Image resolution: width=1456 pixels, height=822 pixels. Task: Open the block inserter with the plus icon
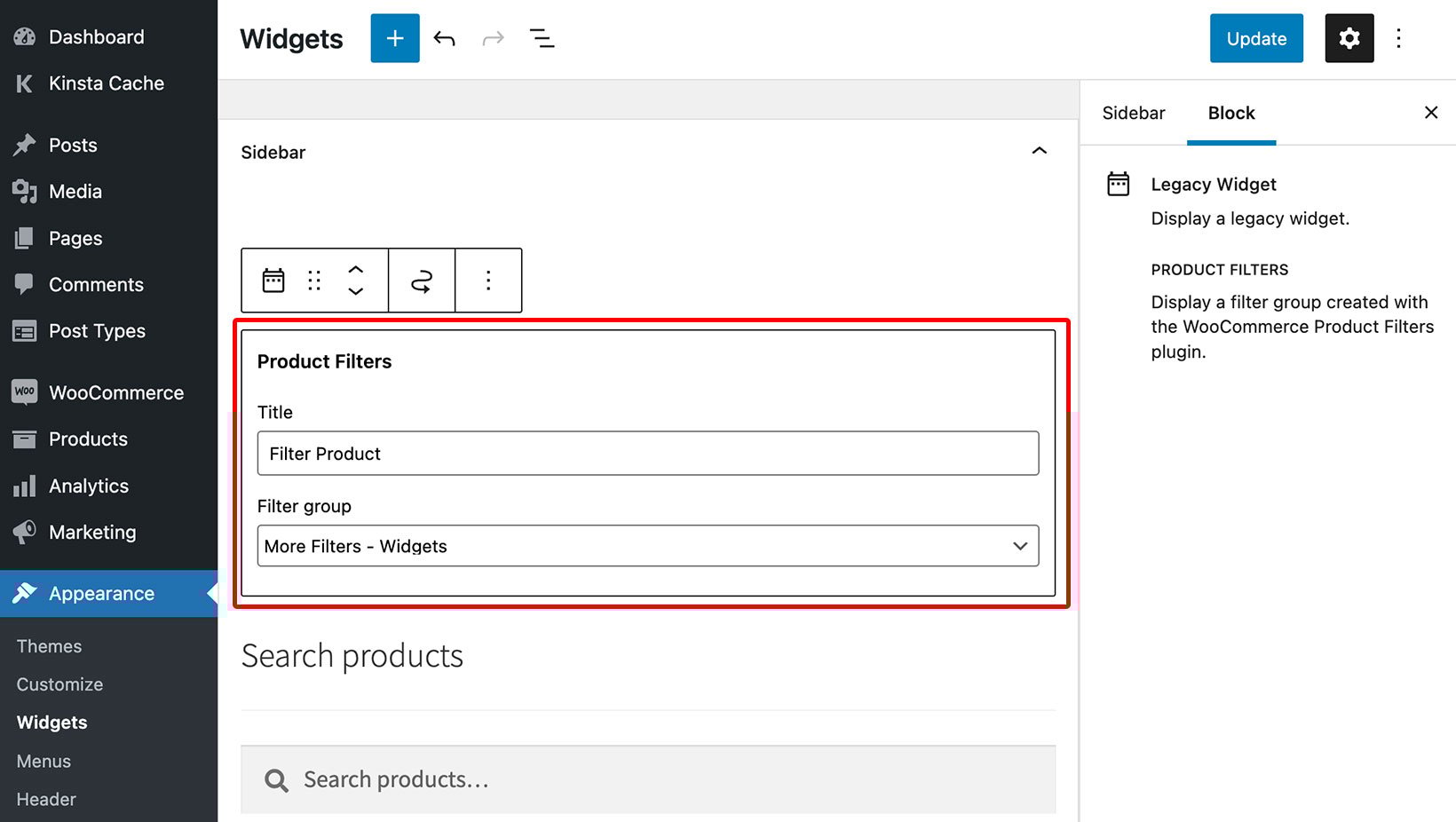394,38
